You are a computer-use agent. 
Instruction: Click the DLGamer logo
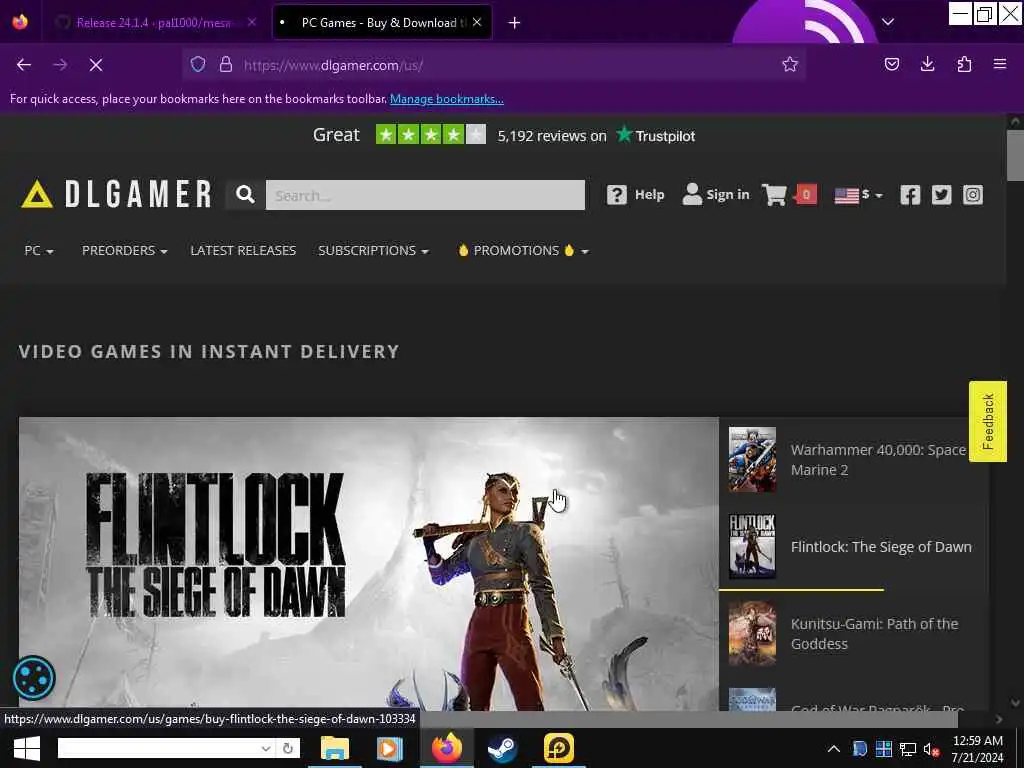[x=116, y=194]
